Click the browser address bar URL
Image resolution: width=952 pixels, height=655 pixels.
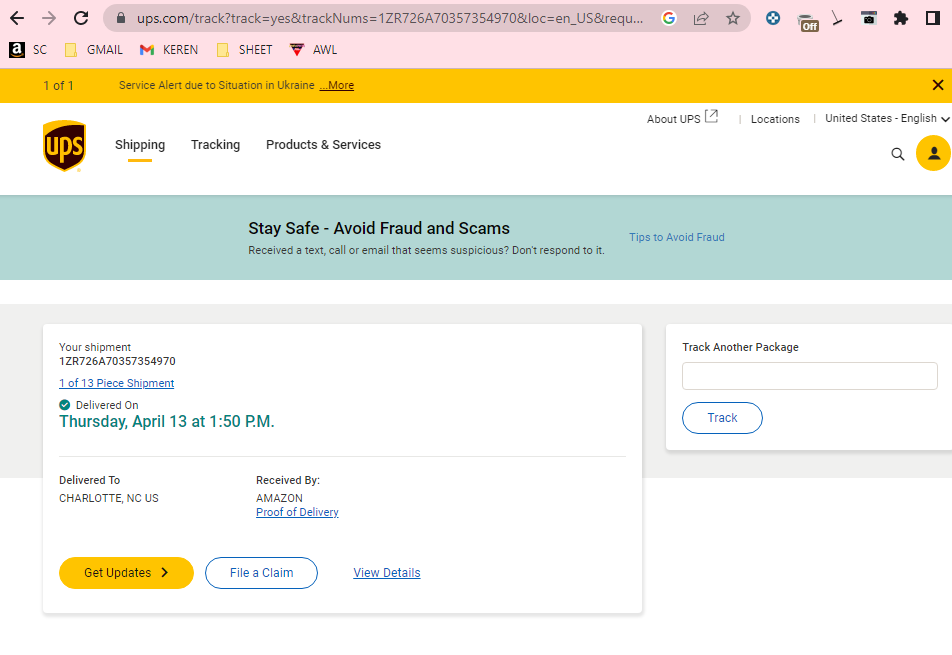390,18
